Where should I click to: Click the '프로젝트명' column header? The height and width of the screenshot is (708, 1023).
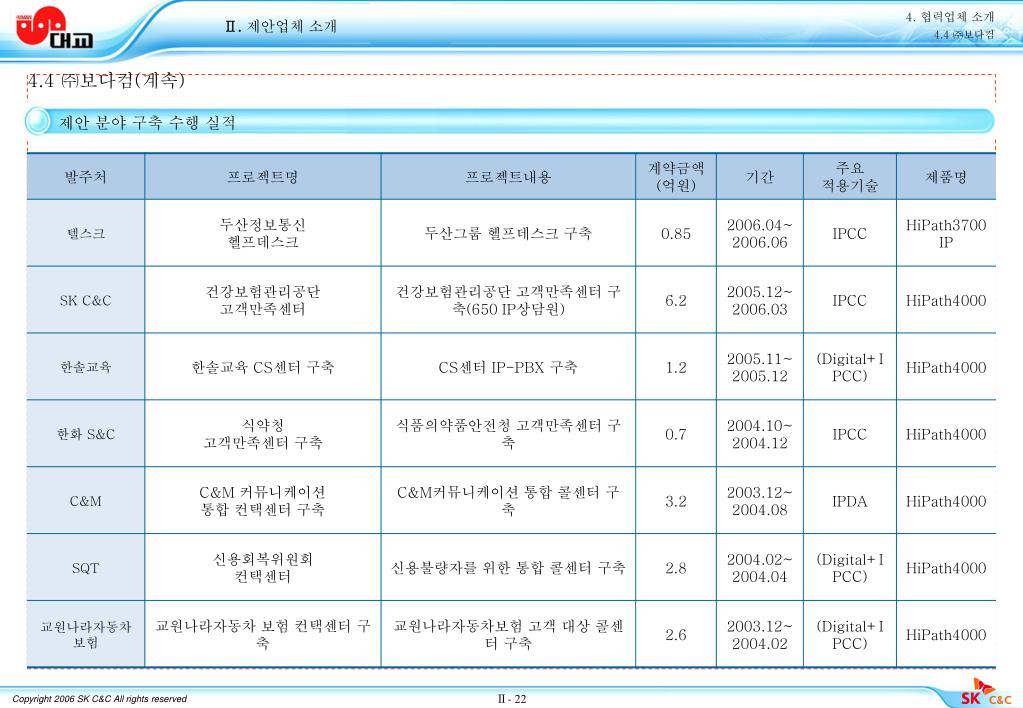[x=263, y=177]
